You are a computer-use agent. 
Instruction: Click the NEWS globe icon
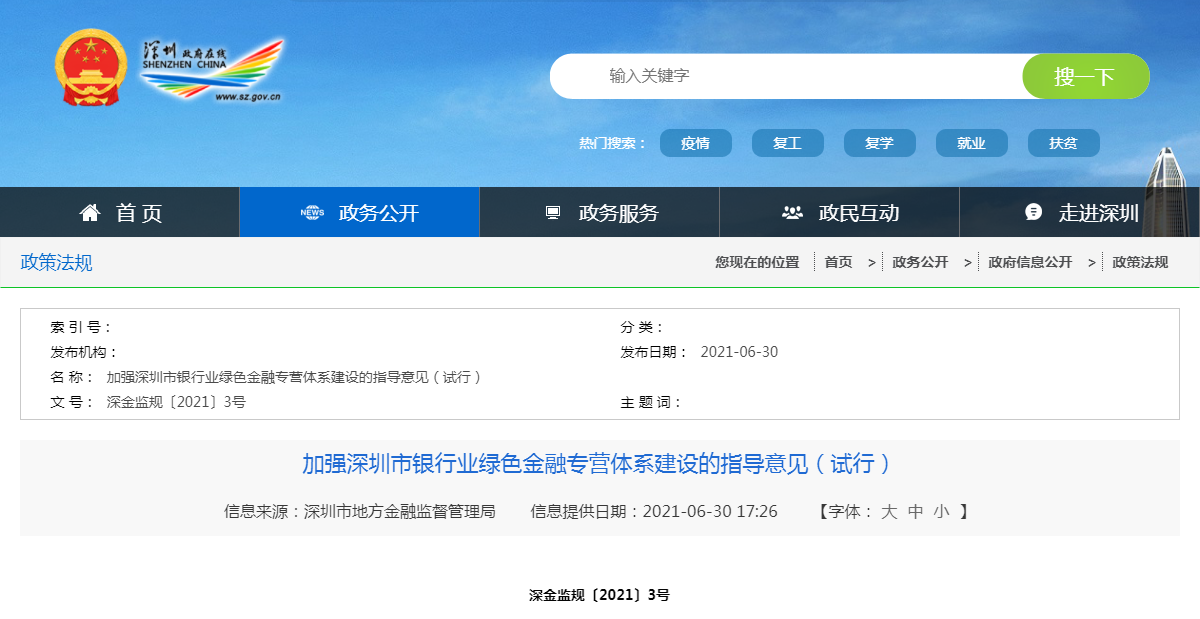tap(312, 213)
